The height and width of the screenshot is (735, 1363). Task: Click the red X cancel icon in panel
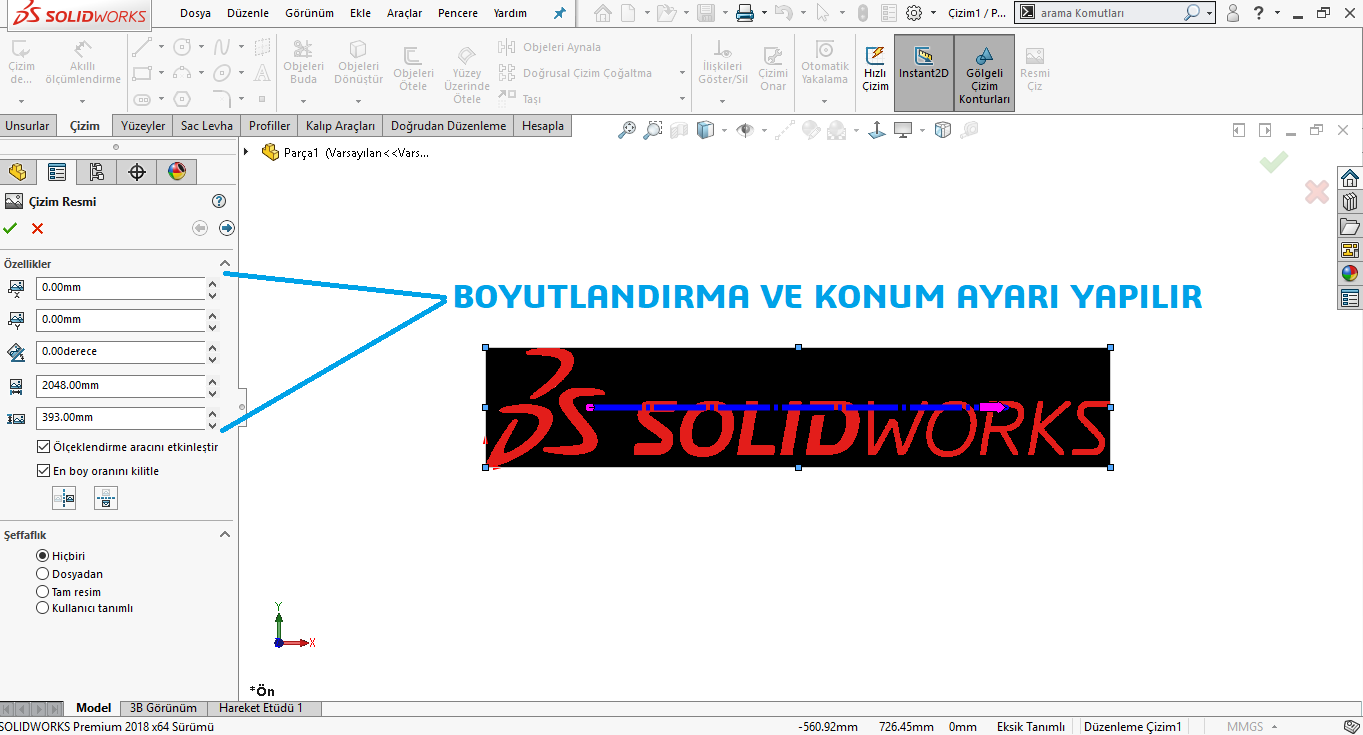pos(38,229)
